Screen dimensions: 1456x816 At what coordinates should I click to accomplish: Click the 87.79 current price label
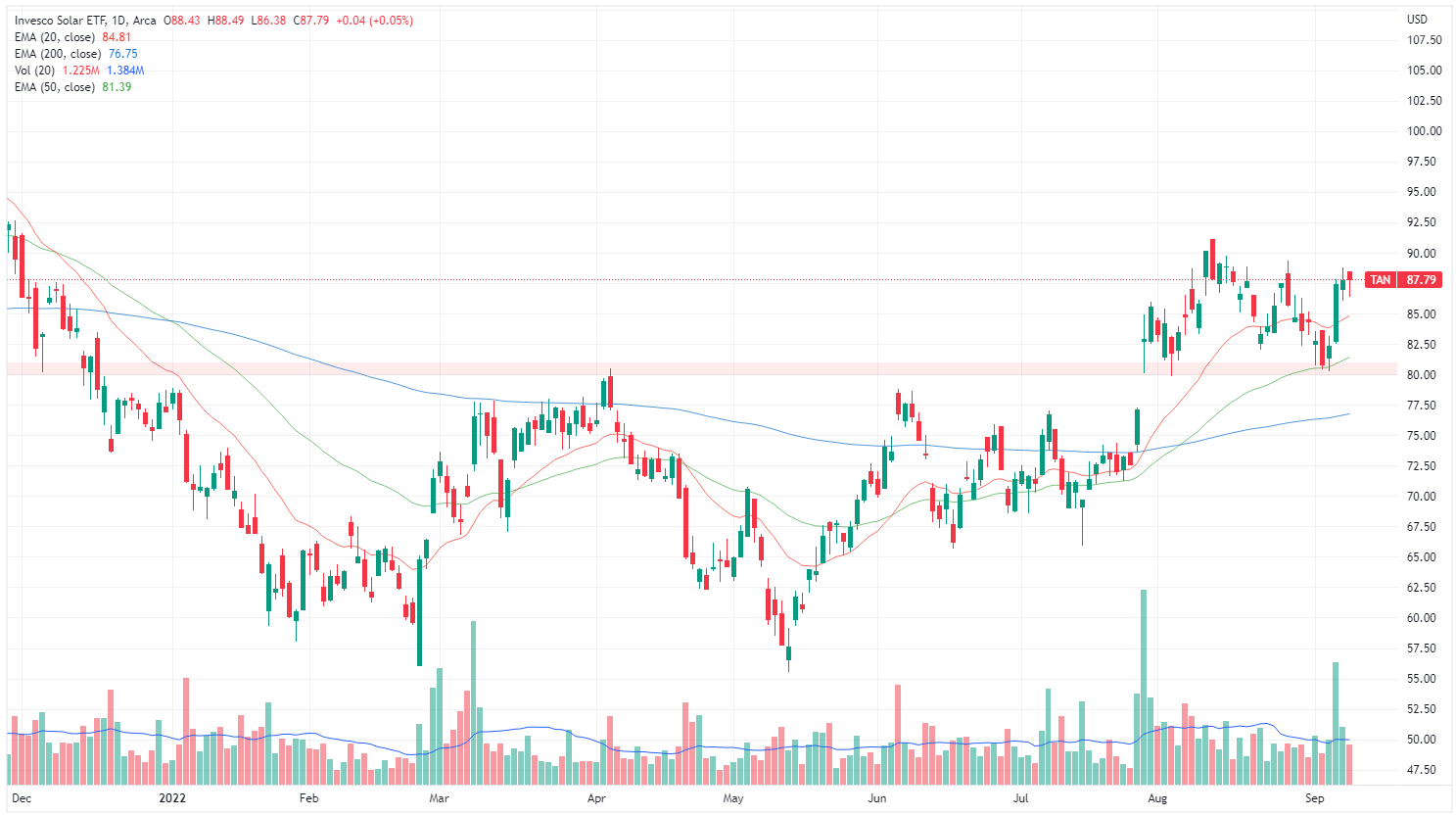pos(1421,280)
